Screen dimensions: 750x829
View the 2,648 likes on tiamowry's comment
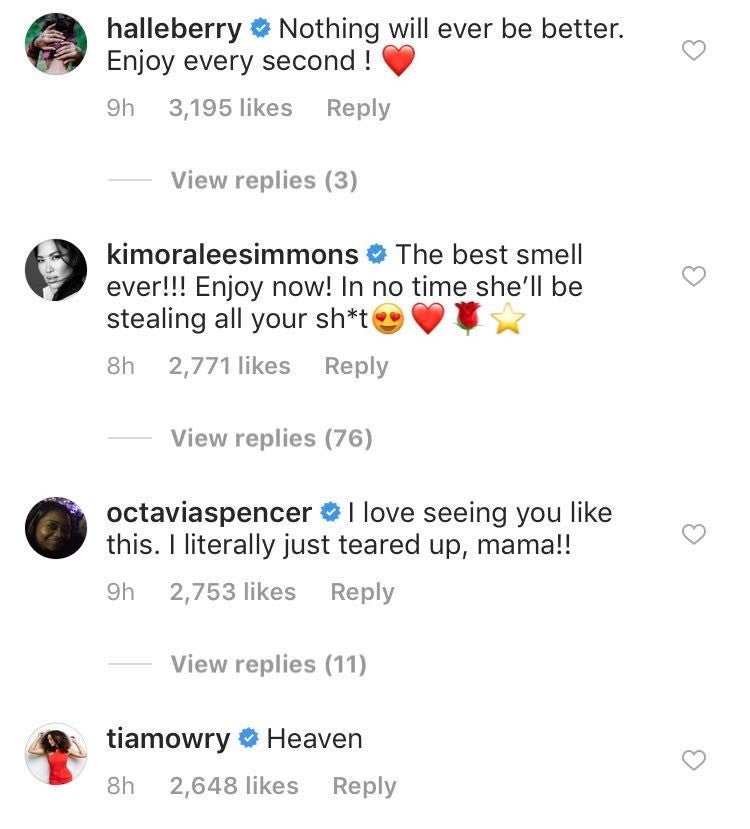(x=234, y=786)
